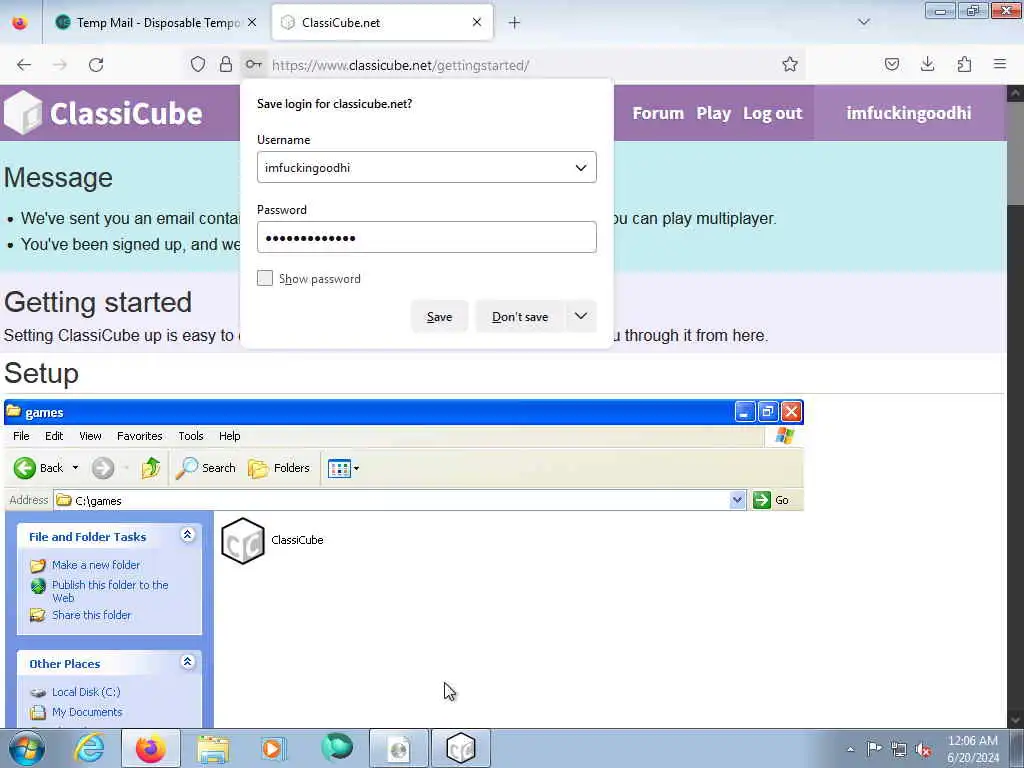The image size is (1024, 768).
Task: Open the Firefox downloads arrow icon
Action: pos(927,64)
